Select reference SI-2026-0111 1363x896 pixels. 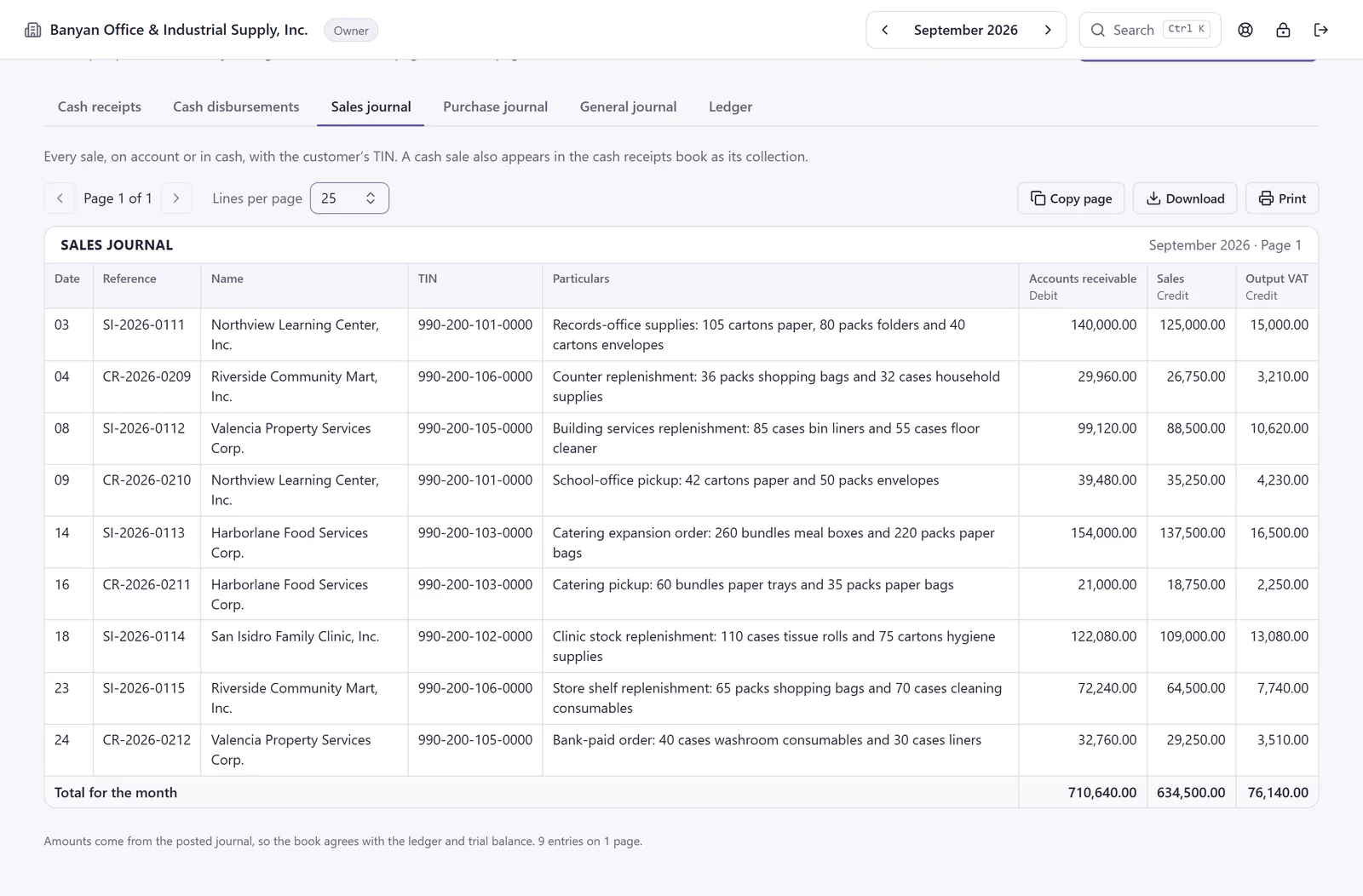(143, 325)
